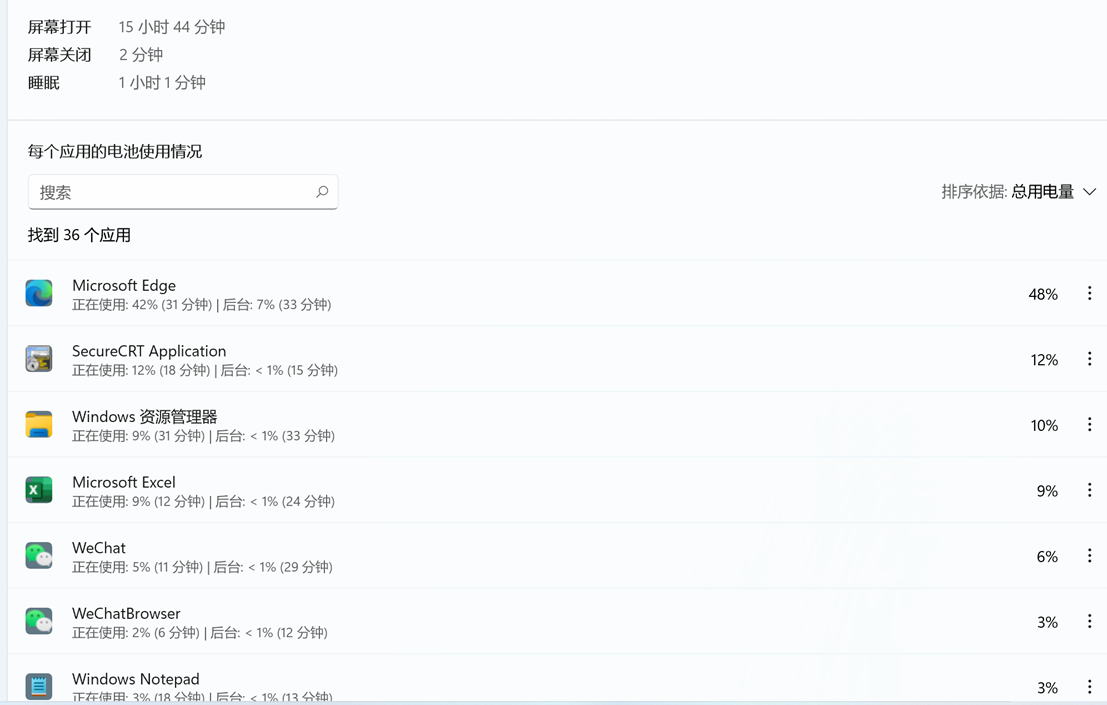Screen dimensions: 1107x705
Task: Select the WeChatBrowser app name
Action: click(126, 613)
